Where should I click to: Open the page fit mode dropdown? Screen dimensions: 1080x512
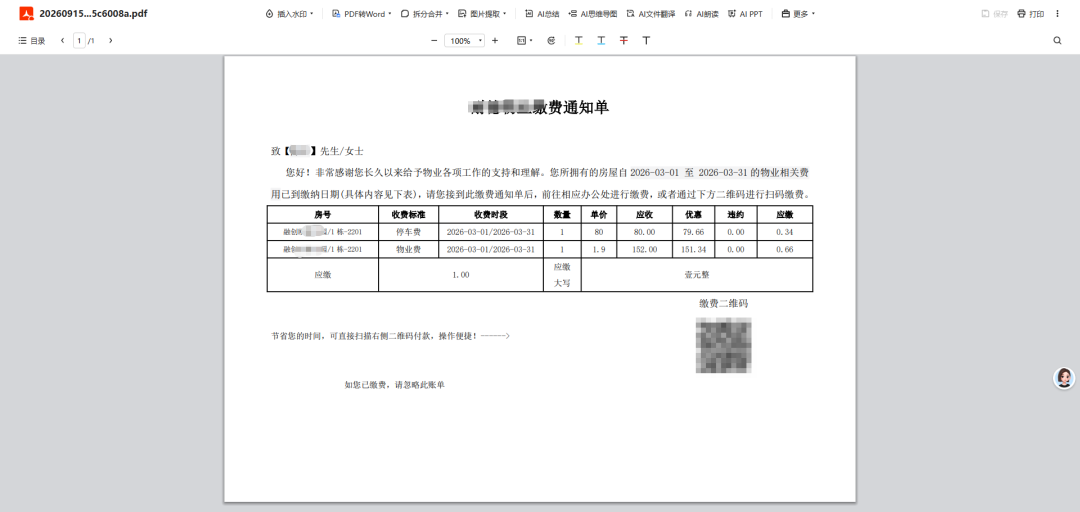point(525,41)
